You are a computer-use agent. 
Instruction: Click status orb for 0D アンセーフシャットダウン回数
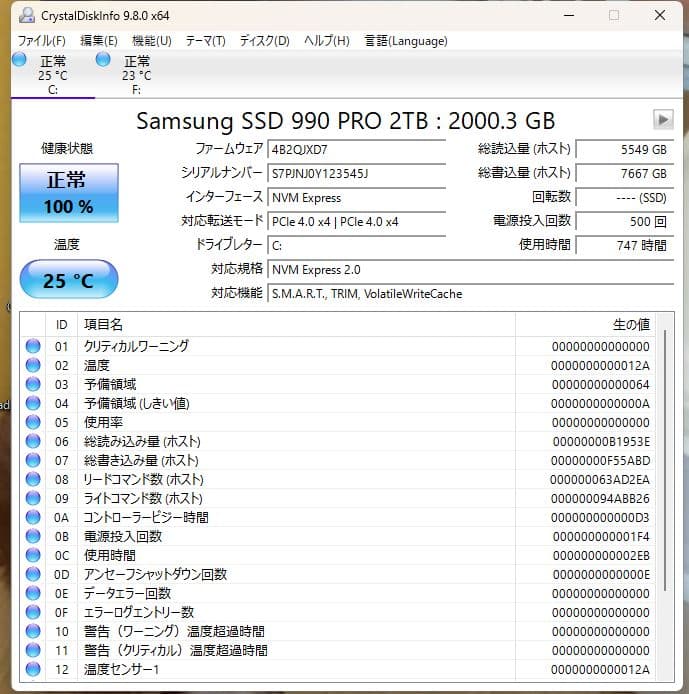[33, 574]
